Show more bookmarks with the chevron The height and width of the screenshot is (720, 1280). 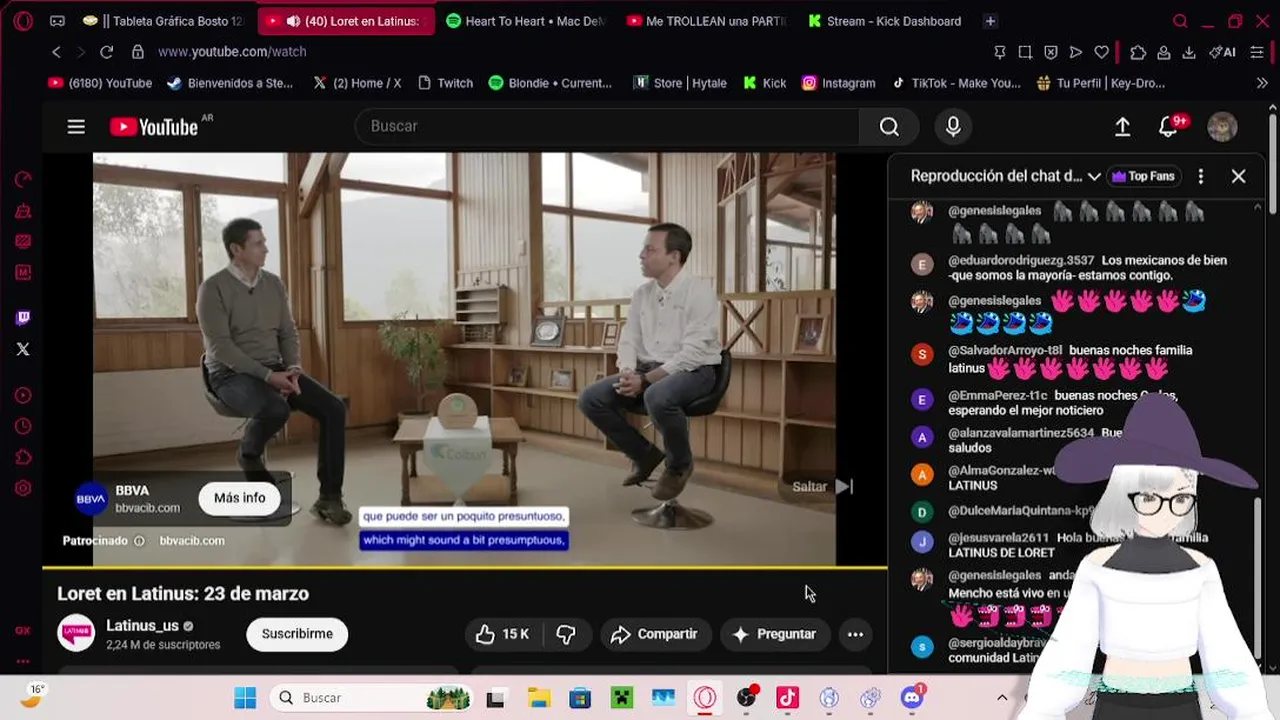[x=1262, y=83]
